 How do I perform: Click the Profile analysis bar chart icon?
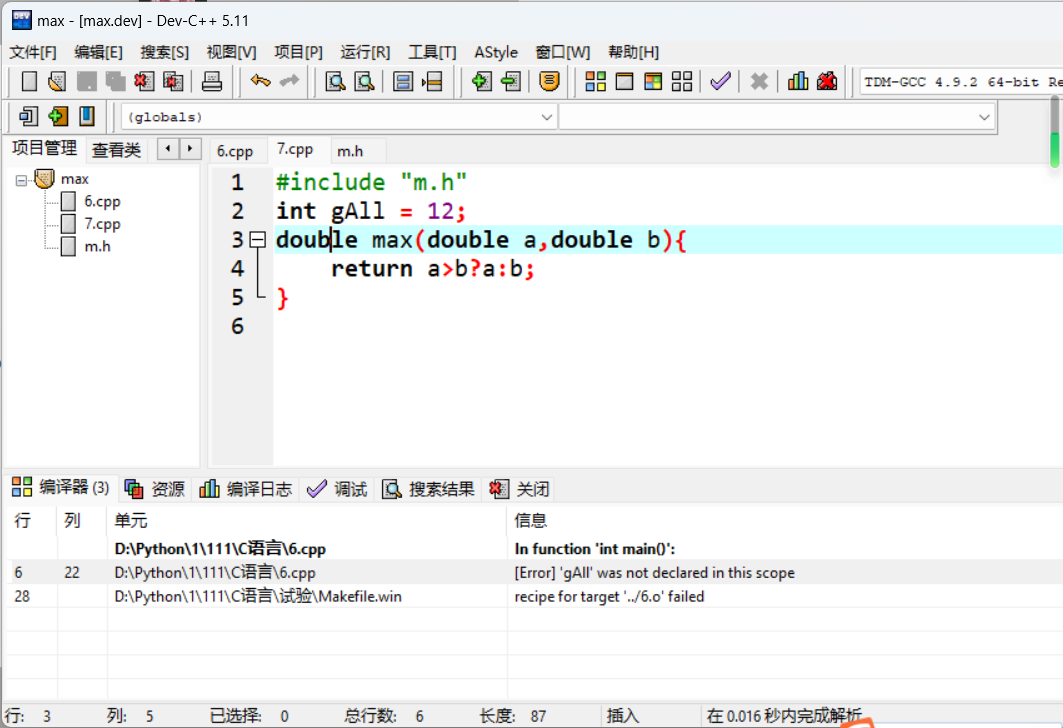point(798,82)
